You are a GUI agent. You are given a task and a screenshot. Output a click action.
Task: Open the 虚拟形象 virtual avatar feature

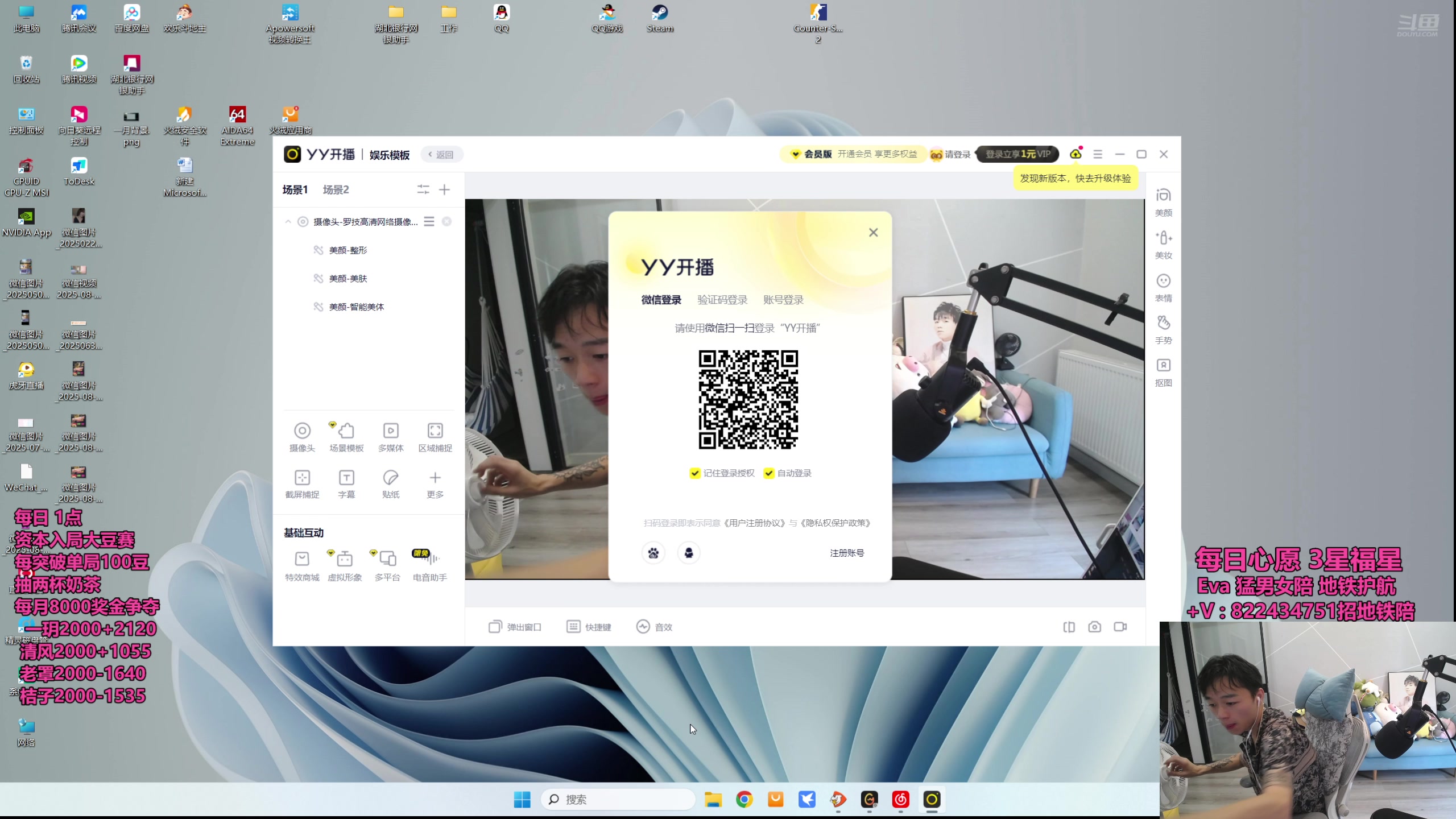click(x=345, y=566)
